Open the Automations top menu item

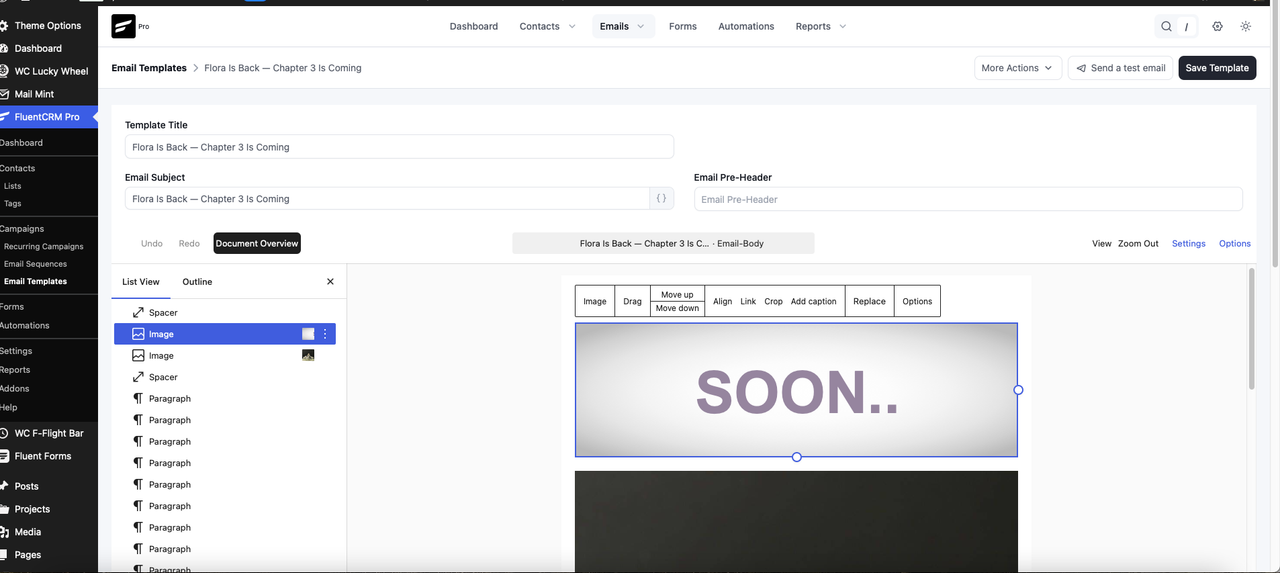click(x=746, y=26)
